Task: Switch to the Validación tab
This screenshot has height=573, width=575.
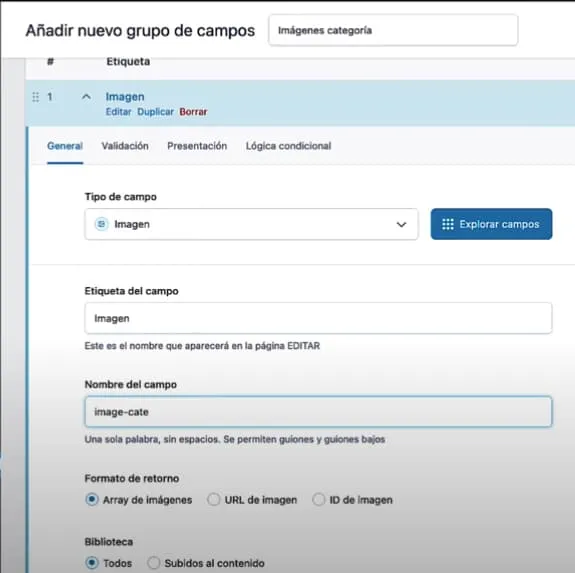Action: pos(125,146)
